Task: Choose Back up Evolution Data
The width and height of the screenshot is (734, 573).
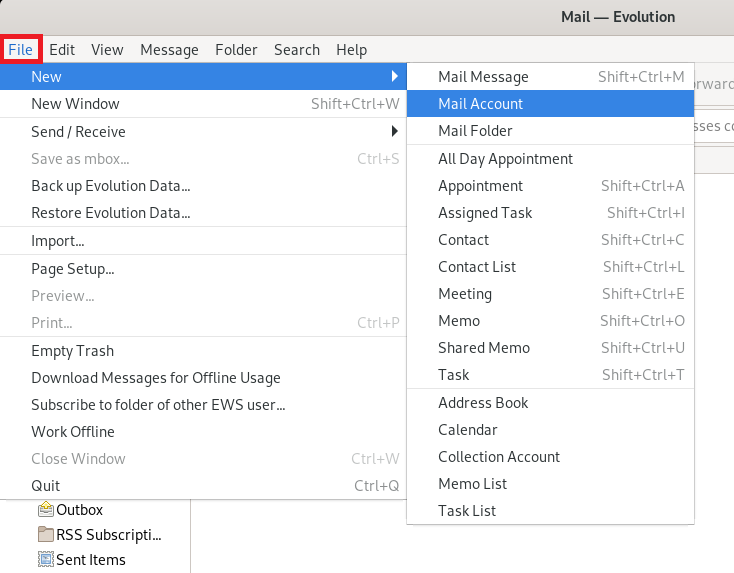Action: pos(110,186)
